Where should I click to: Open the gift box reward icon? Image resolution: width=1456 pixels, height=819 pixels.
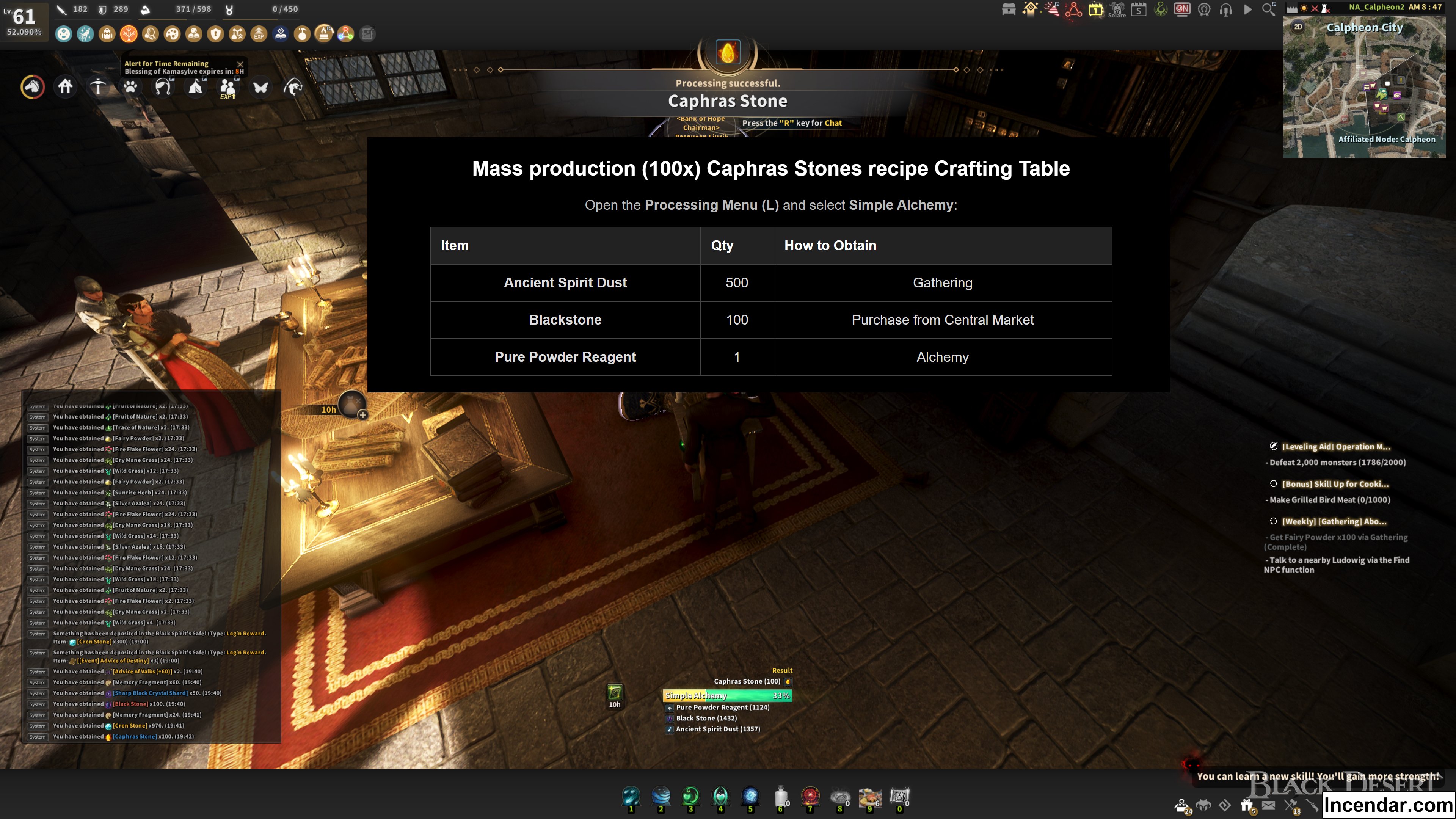click(1247, 805)
